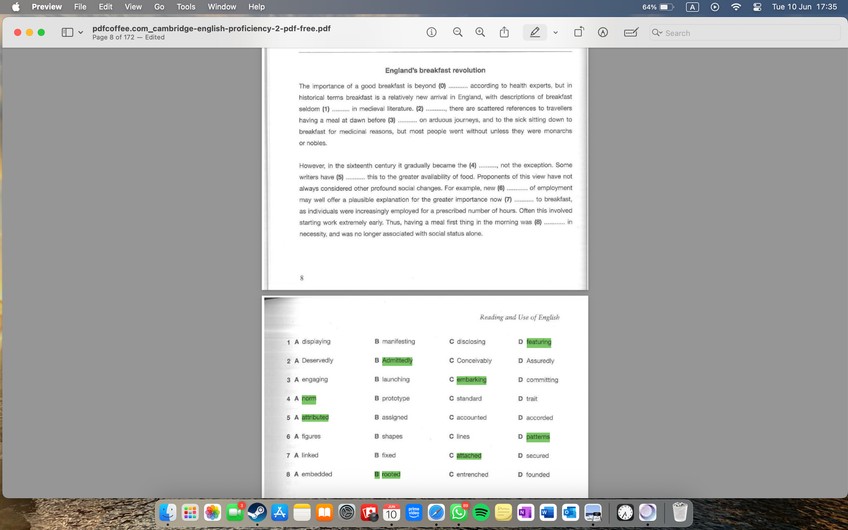Open the form filling tool
Viewport: 848px width, 530px height.
point(631,32)
